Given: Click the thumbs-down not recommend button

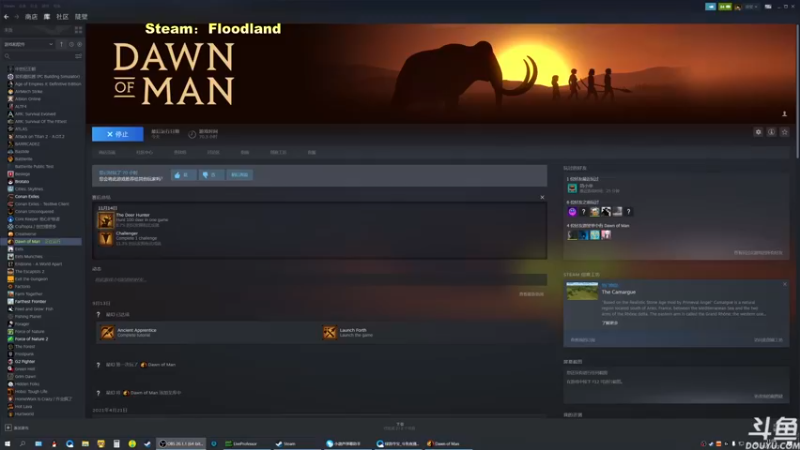Looking at the screenshot, I should pyautogui.click(x=211, y=175).
